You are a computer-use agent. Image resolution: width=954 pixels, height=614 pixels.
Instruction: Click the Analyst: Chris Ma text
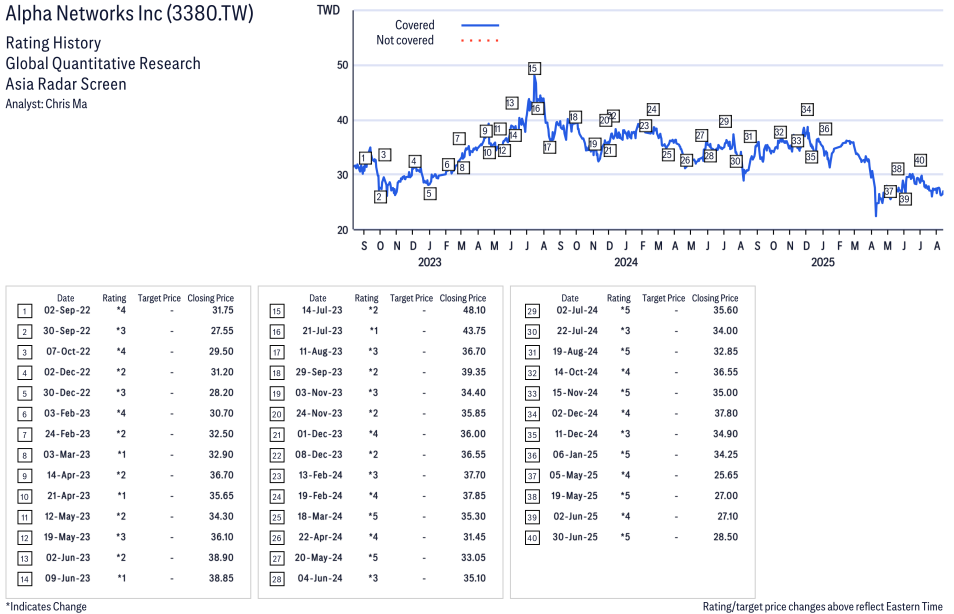tap(46, 104)
